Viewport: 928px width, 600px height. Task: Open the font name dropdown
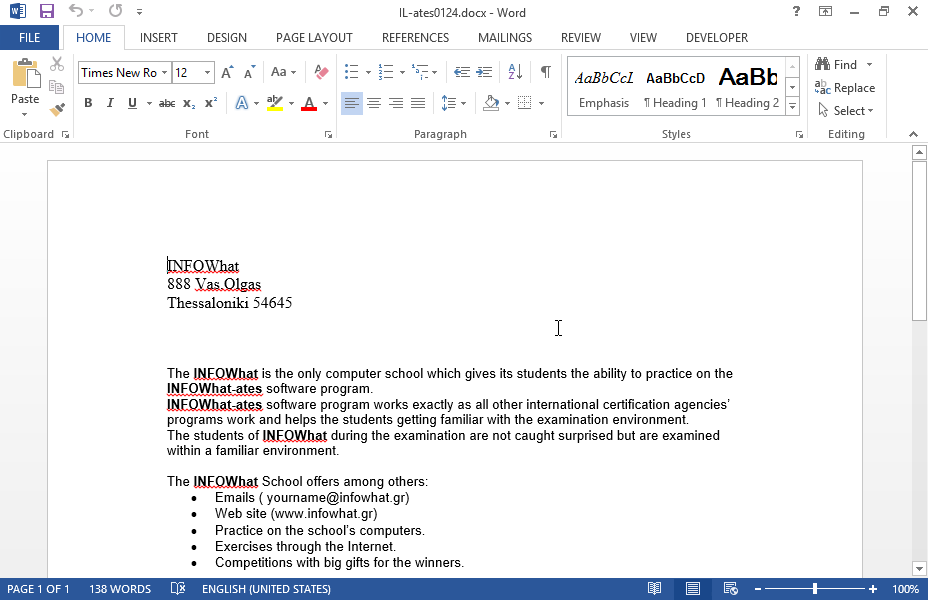164,73
